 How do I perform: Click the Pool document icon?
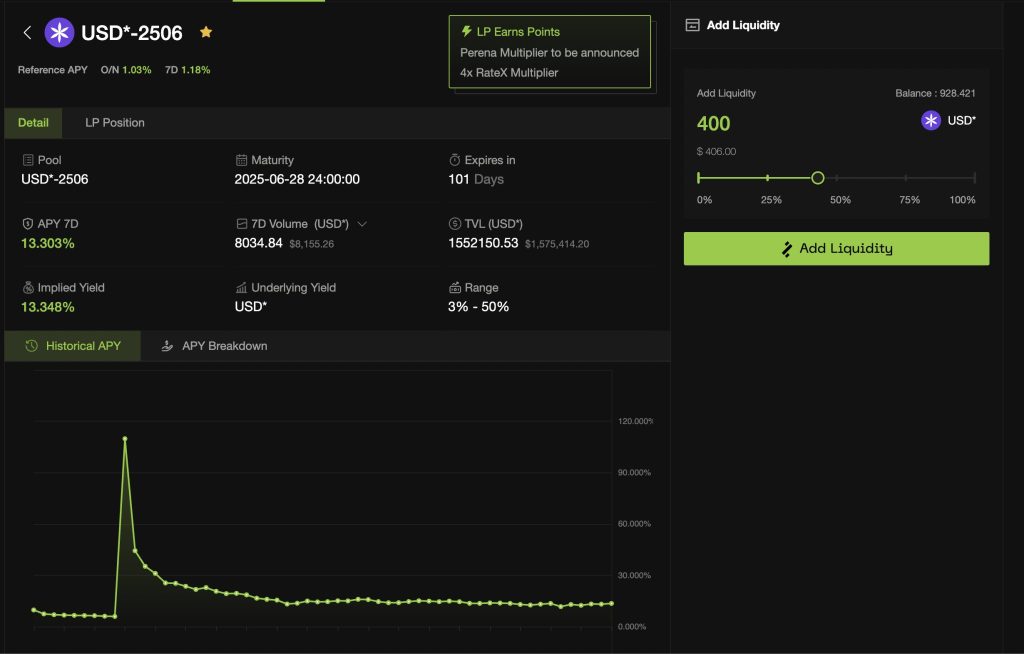[x=28, y=160]
